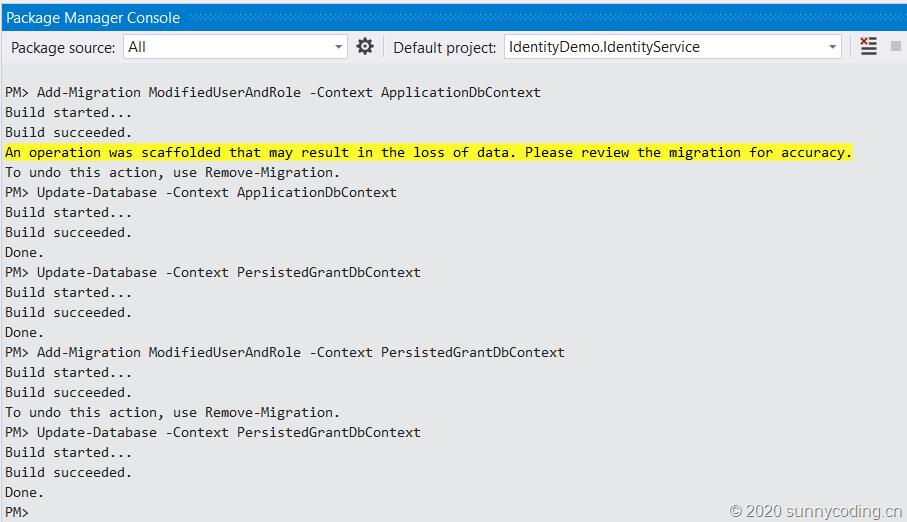Screen dimensions: 907x522
Task: Click the first 'To undo this action' line
Action: 172,172
